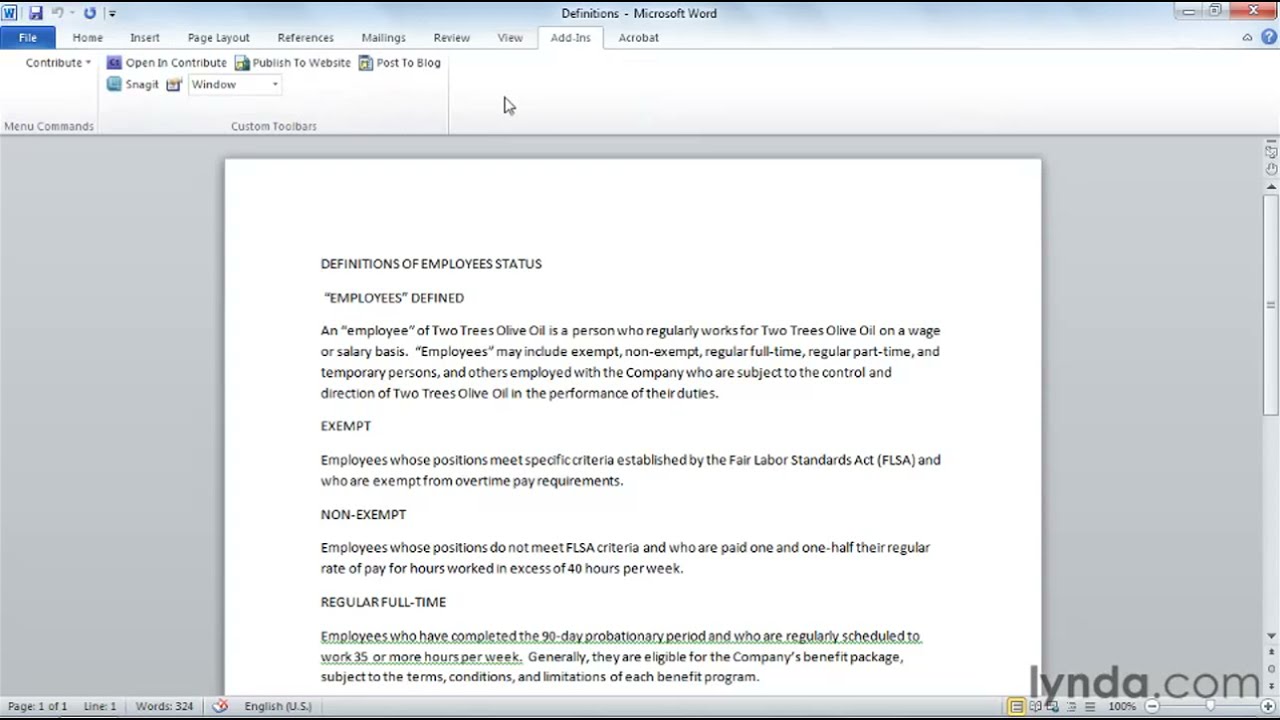Click the zoom out minus button
The width and height of the screenshot is (1280, 720).
1151,707
